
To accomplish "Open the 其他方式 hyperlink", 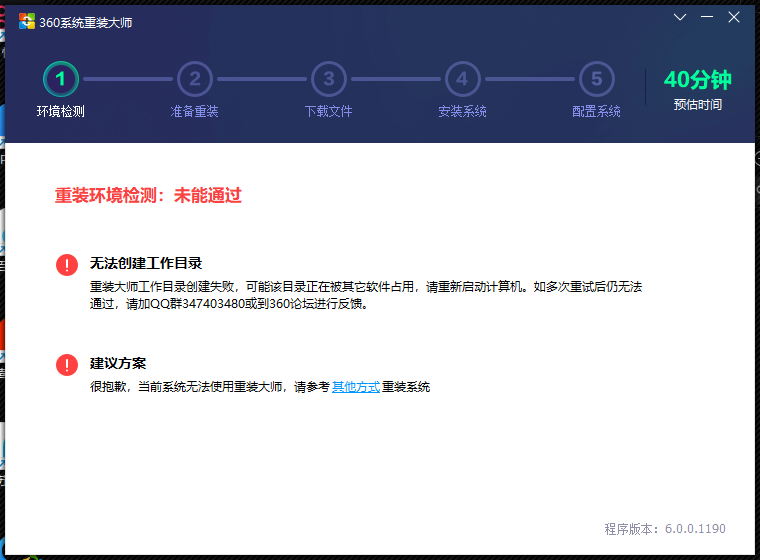I will click(356, 387).
